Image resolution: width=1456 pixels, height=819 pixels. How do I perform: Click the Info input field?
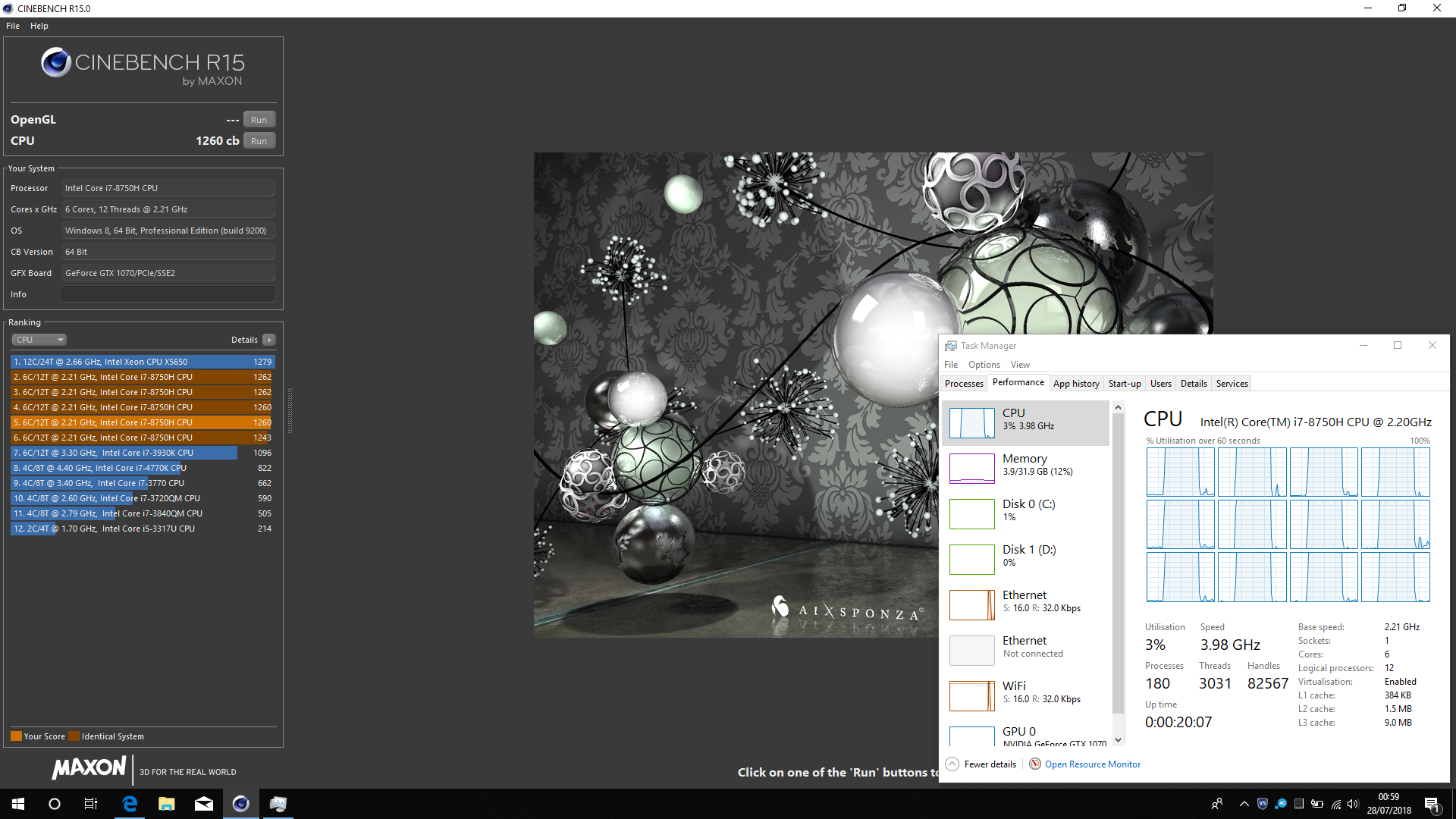[168, 294]
